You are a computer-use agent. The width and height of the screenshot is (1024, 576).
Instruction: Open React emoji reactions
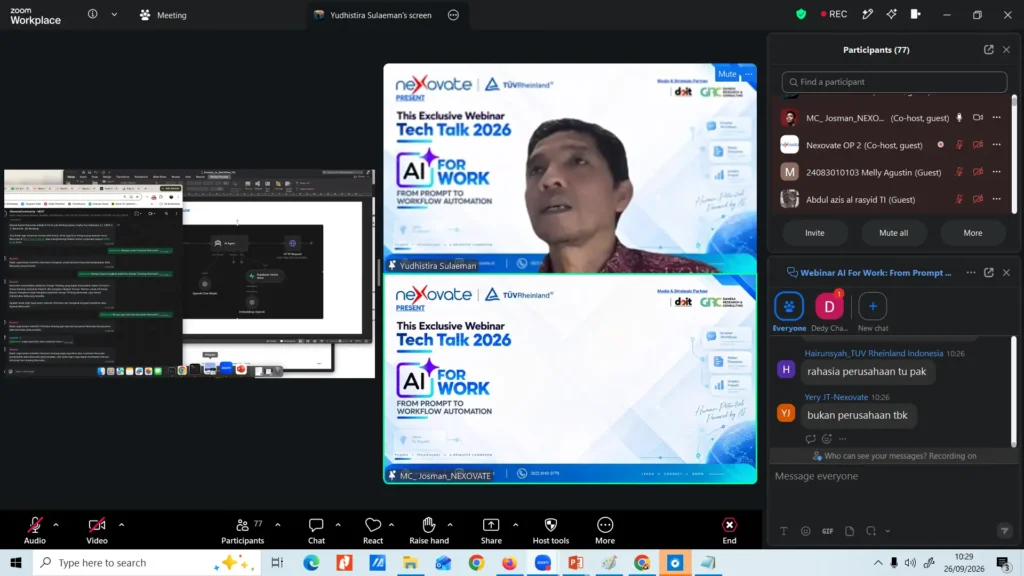pyautogui.click(x=373, y=530)
